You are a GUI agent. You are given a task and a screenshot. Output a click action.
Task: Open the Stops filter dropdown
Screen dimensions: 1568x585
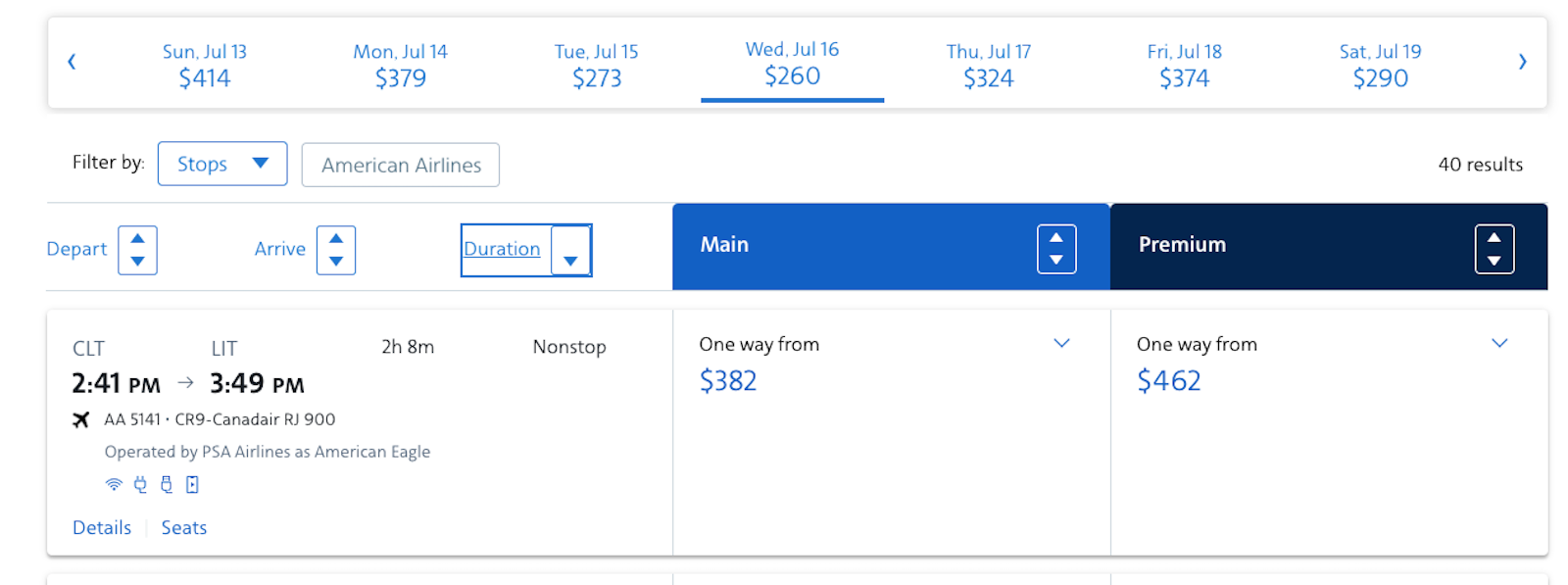tap(222, 164)
